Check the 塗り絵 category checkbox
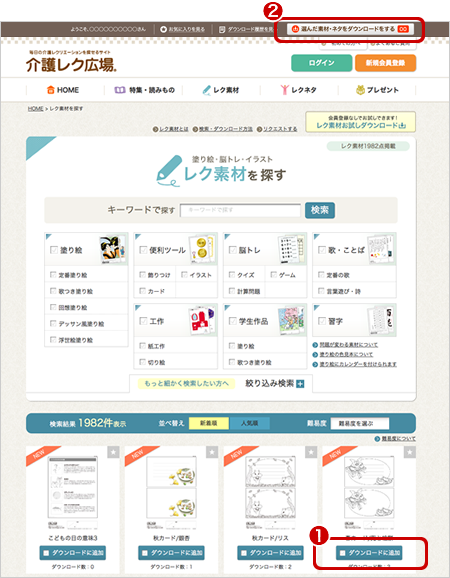450x578 pixels. 53,250
